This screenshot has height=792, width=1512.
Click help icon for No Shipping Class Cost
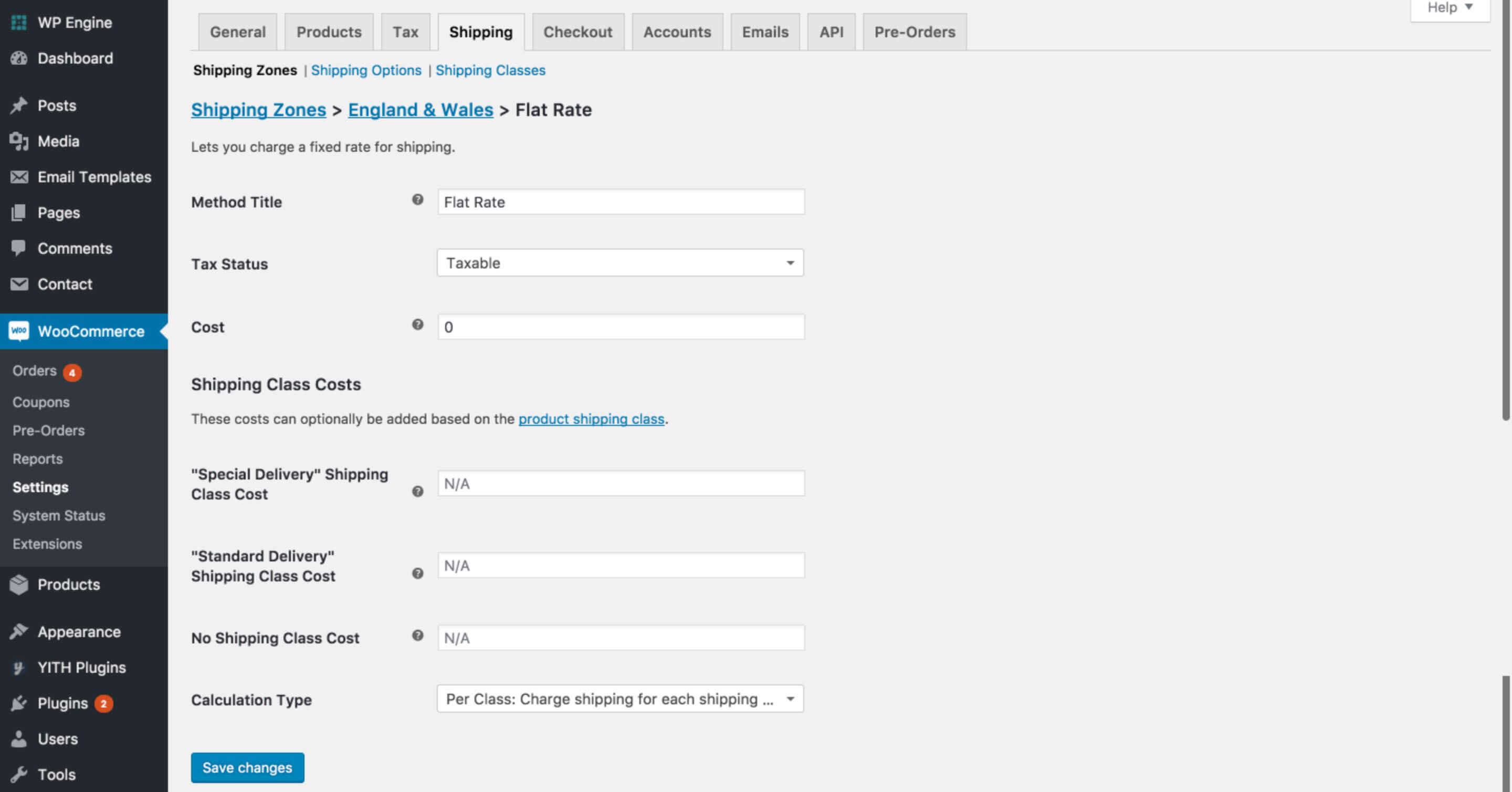tap(417, 635)
